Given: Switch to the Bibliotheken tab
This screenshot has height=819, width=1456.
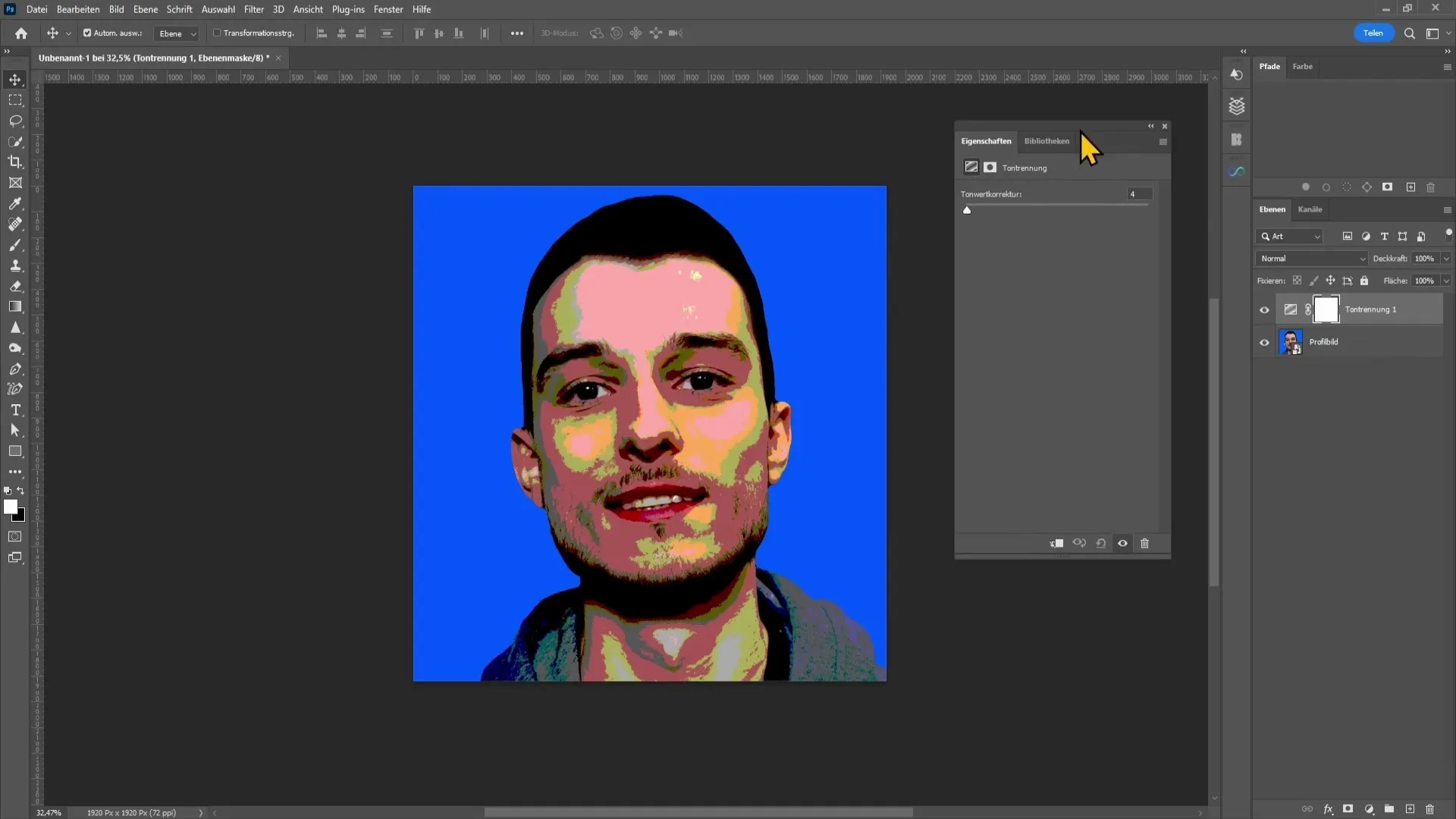Looking at the screenshot, I should tap(1046, 141).
